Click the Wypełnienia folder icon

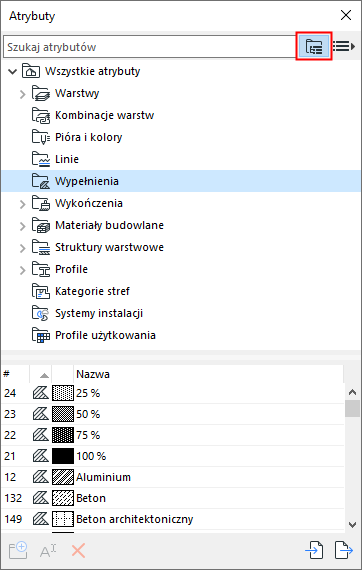coord(41,181)
